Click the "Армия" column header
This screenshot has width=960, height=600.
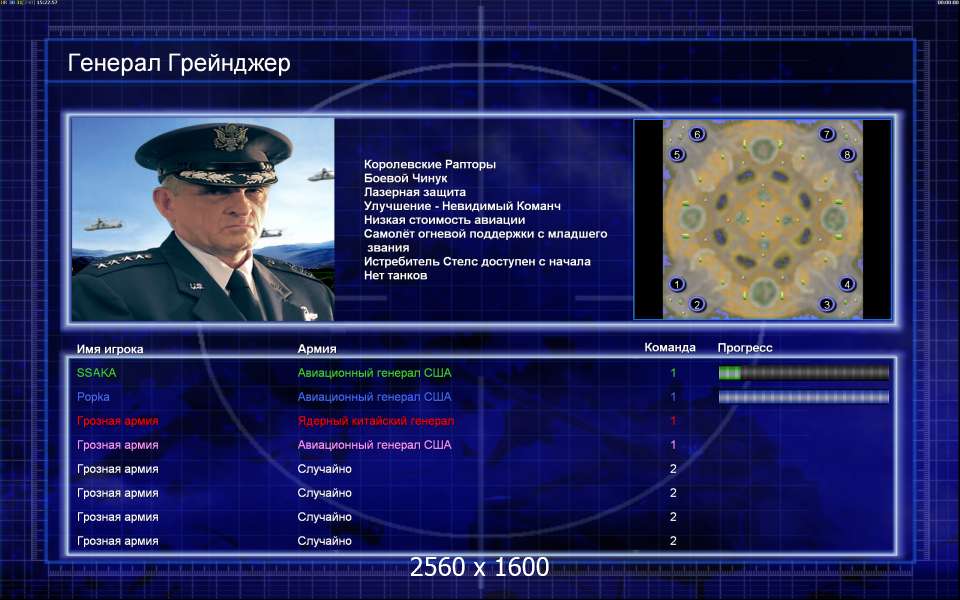(317, 349)
